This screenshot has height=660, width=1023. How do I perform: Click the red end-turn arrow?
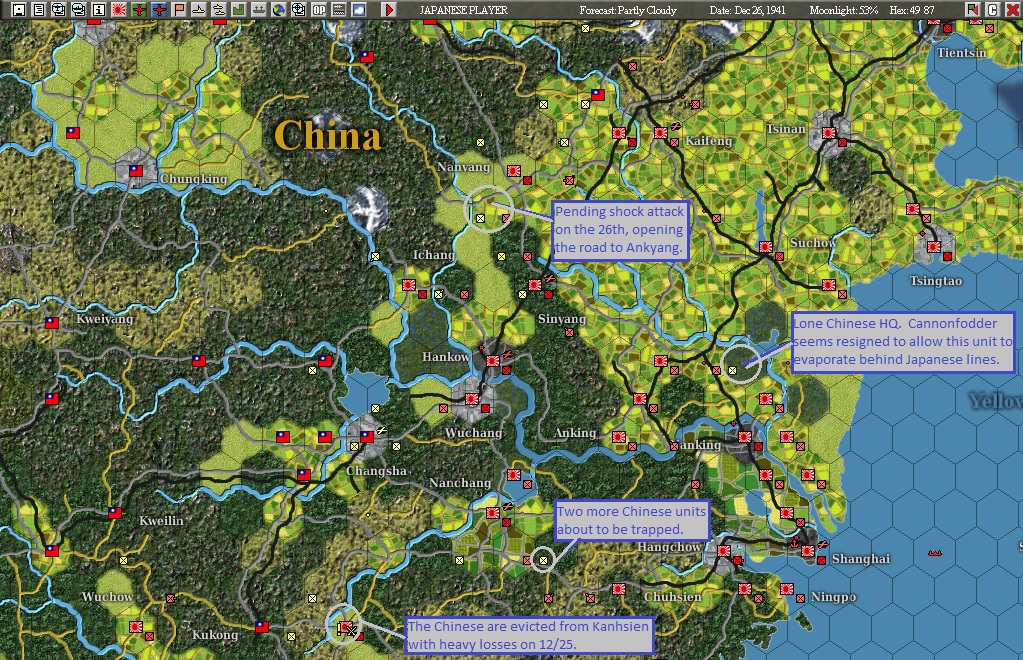[389, 10]
